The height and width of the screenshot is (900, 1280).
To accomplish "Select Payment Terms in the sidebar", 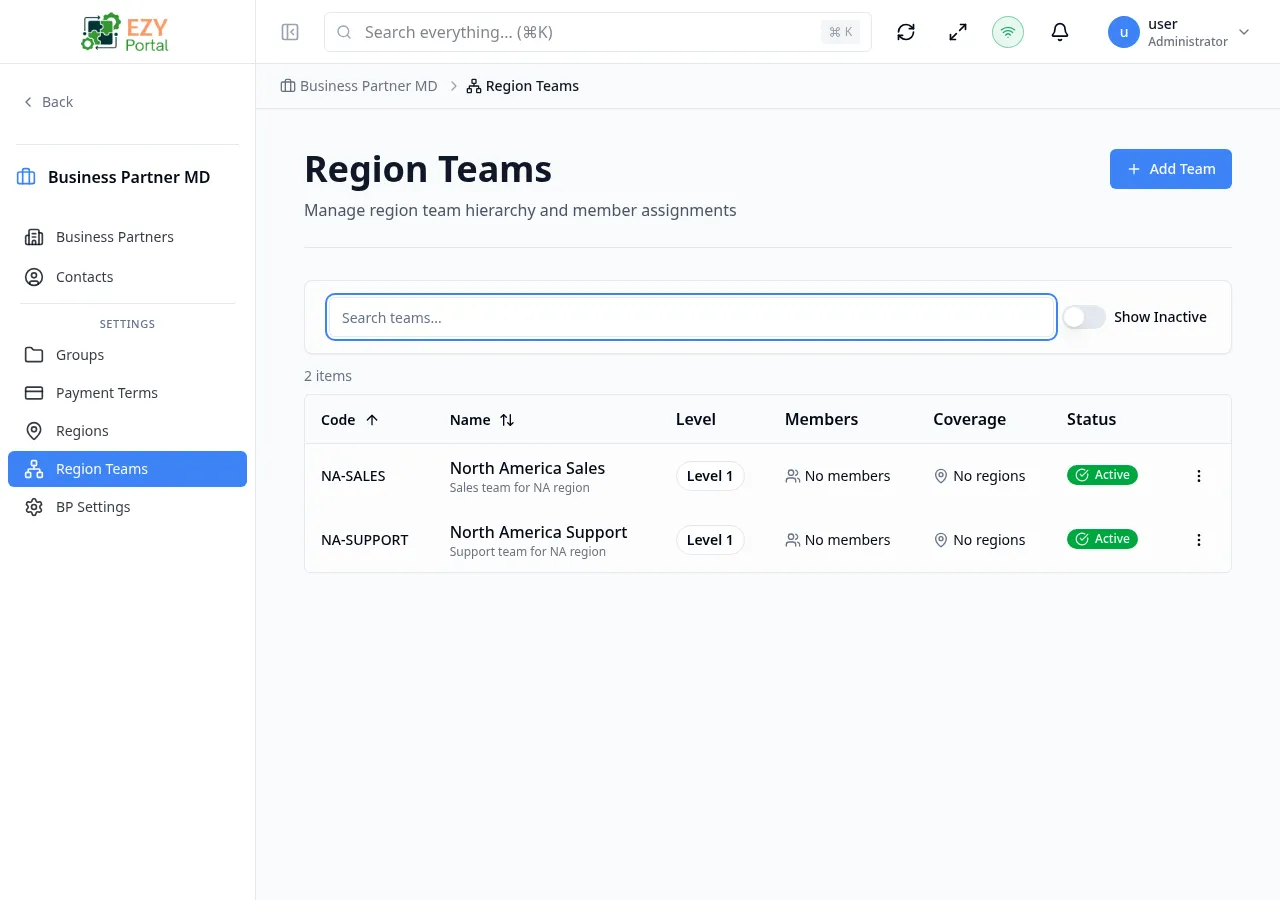I will coord(106,392).
